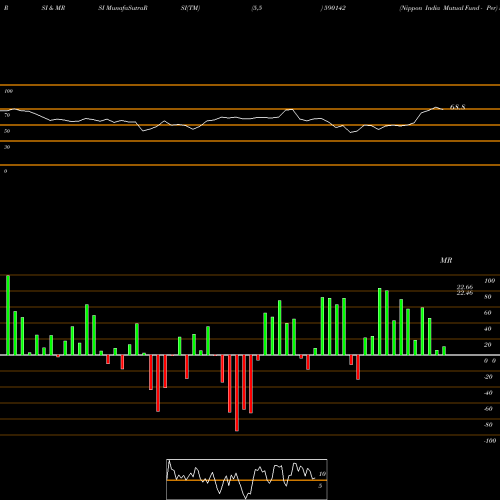This screenshot has height=500, width=500.
Task: Click the MR axis label "100"
Action: [489, 281]
